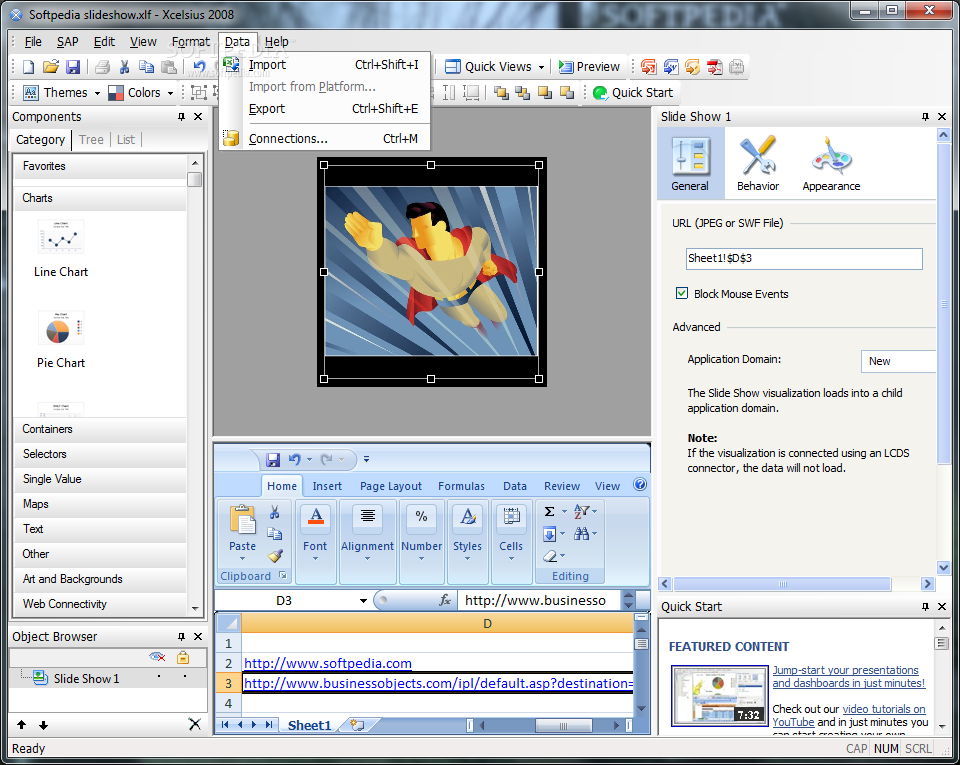This screenshot has width=960, height=765.
Task: Expand the Containers category
Action: [x=100, y=429]
